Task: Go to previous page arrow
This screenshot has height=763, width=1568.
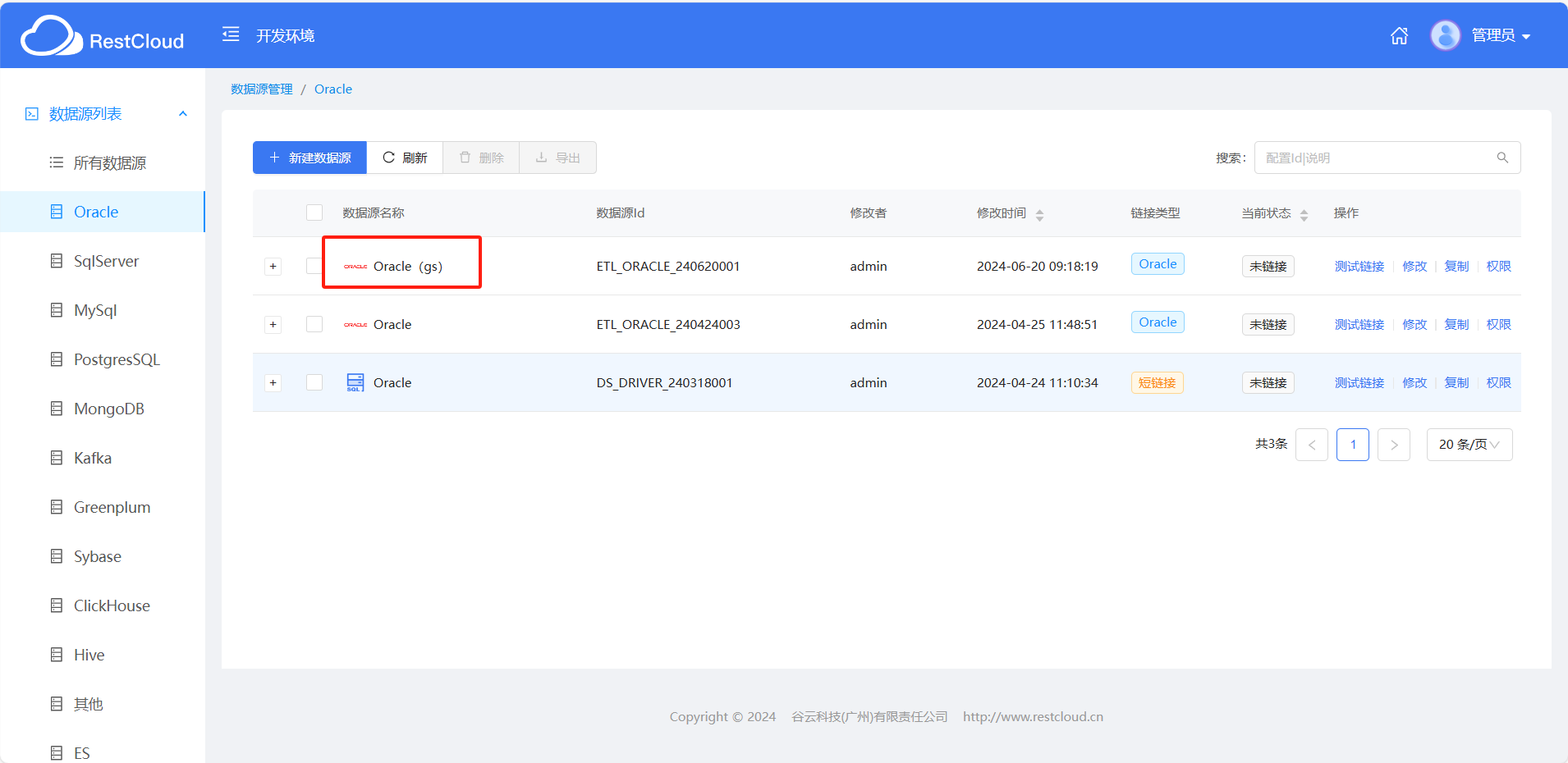Action: [x=1312, y=445]
